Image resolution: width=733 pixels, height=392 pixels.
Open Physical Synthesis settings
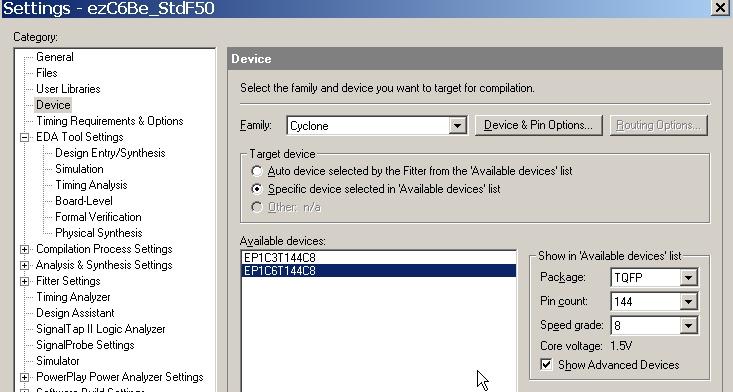[x=99, y=233]
